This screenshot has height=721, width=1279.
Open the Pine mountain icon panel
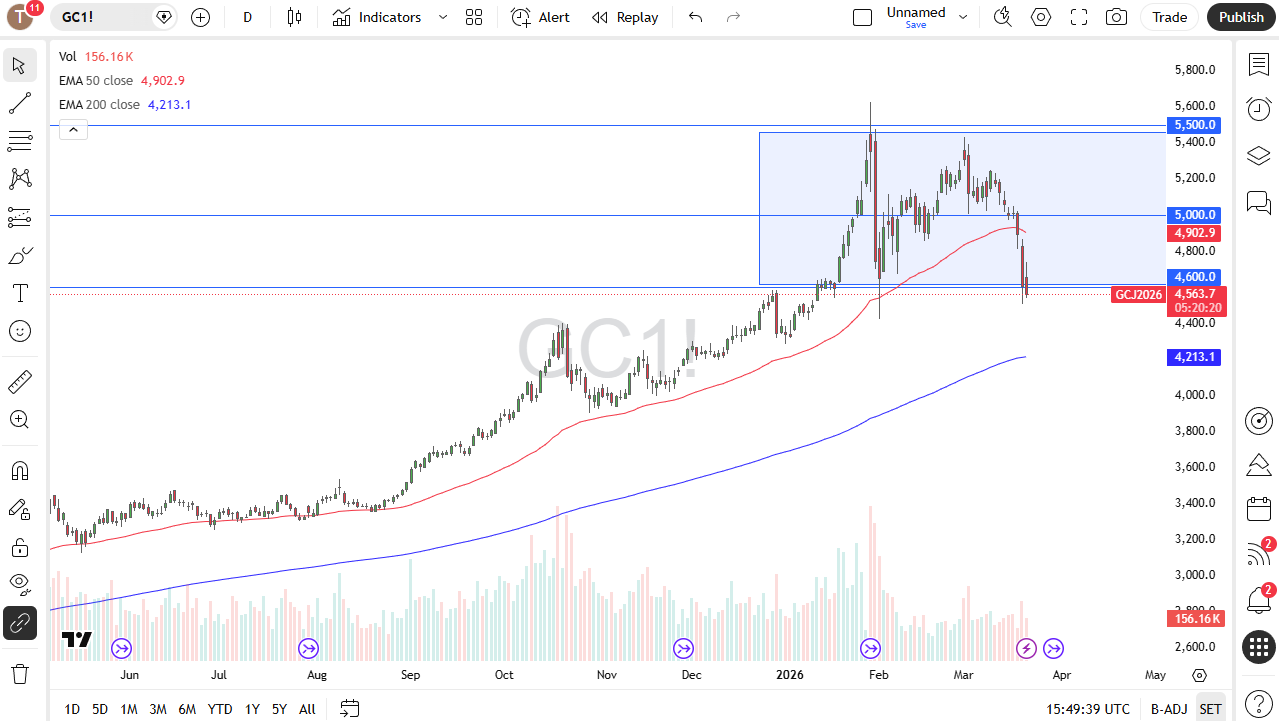(1258, 465)
